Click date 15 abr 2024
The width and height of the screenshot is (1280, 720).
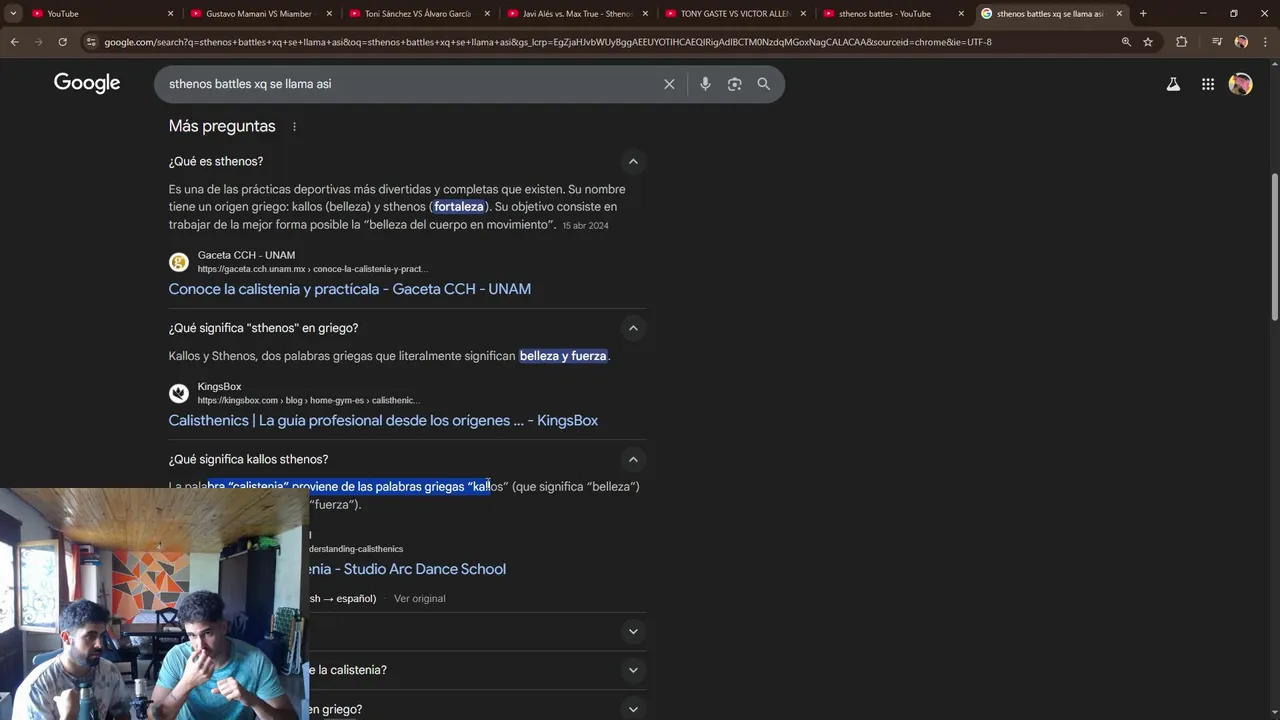click(x=585, y=226)
